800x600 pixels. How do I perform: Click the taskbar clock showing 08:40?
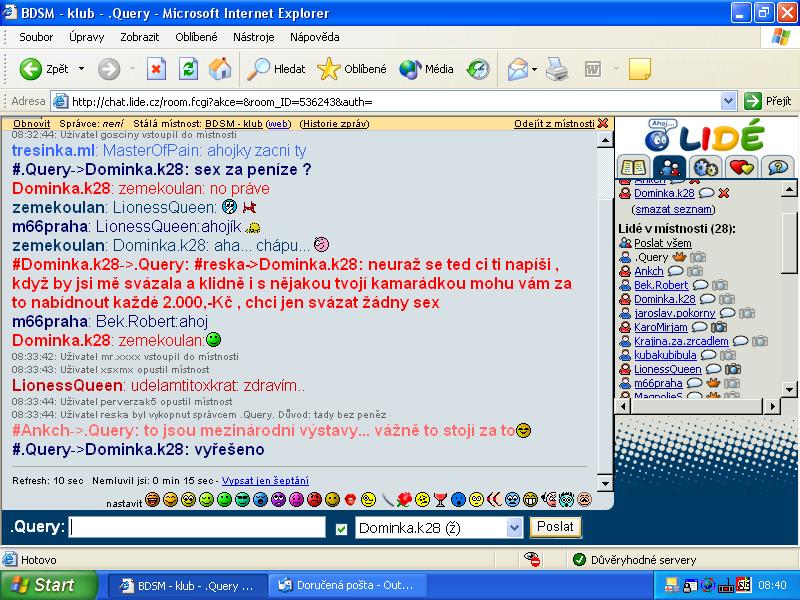point(772,585)
